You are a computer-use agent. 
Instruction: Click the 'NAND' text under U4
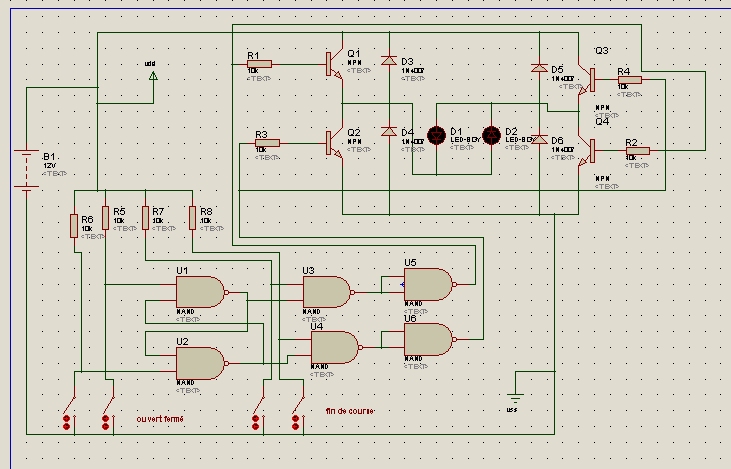pyautogui.click(x=319, y=367)
